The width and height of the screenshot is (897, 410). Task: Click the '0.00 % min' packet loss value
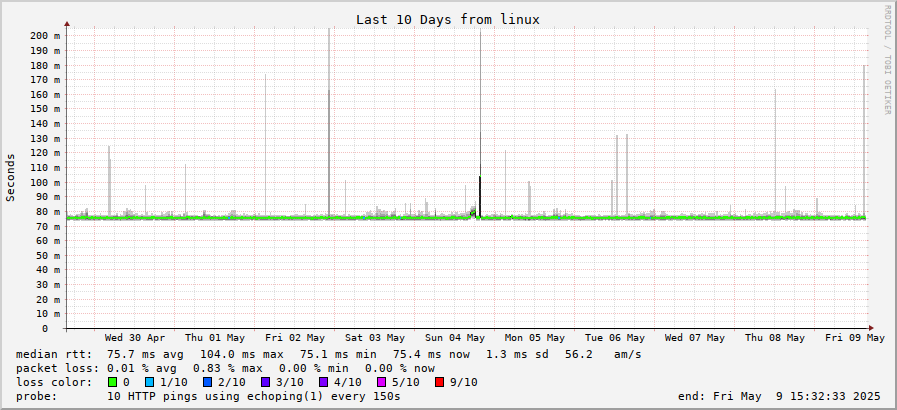click(313, 368)
